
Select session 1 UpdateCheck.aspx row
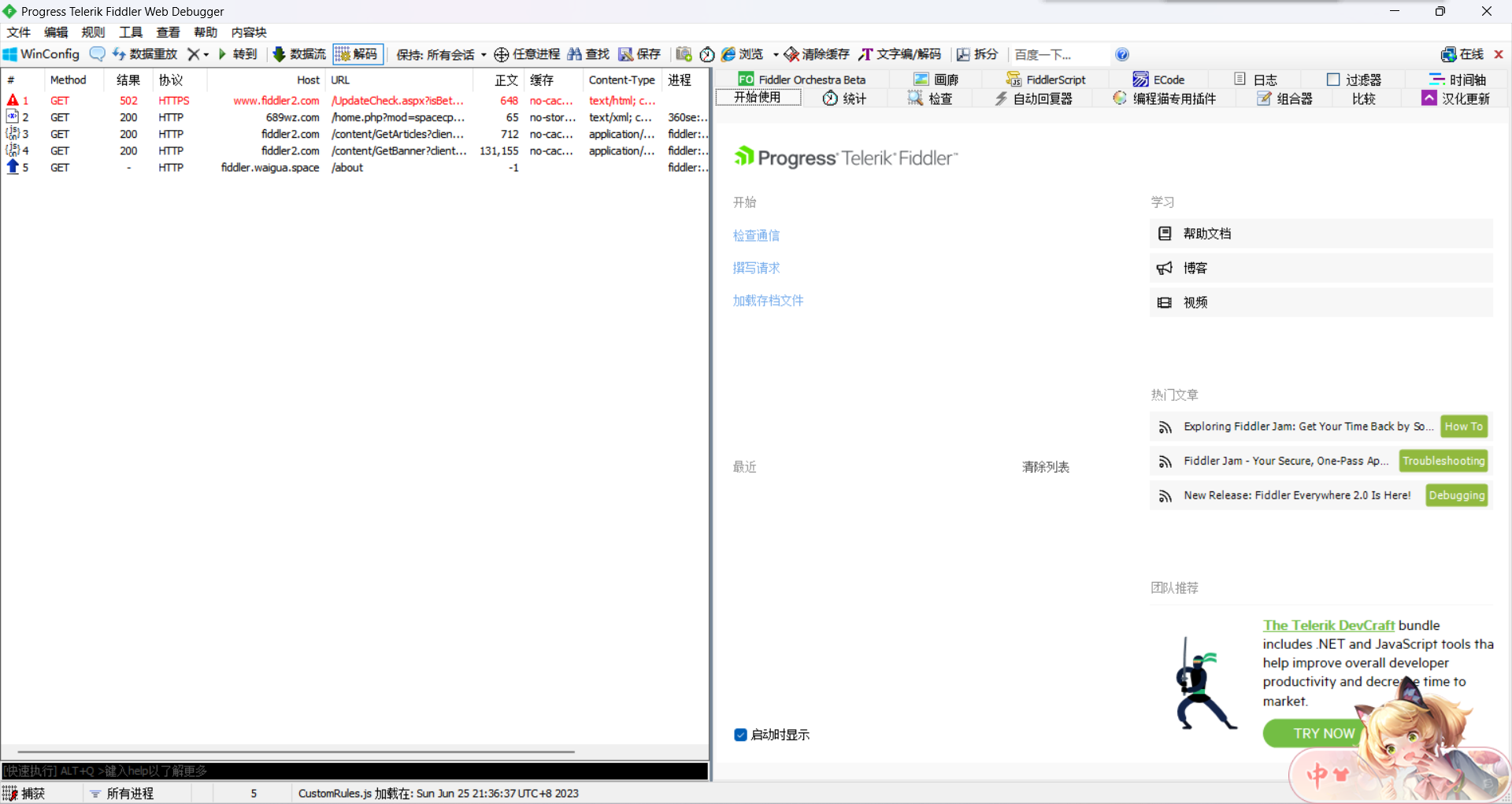click(x=354, y=101)
